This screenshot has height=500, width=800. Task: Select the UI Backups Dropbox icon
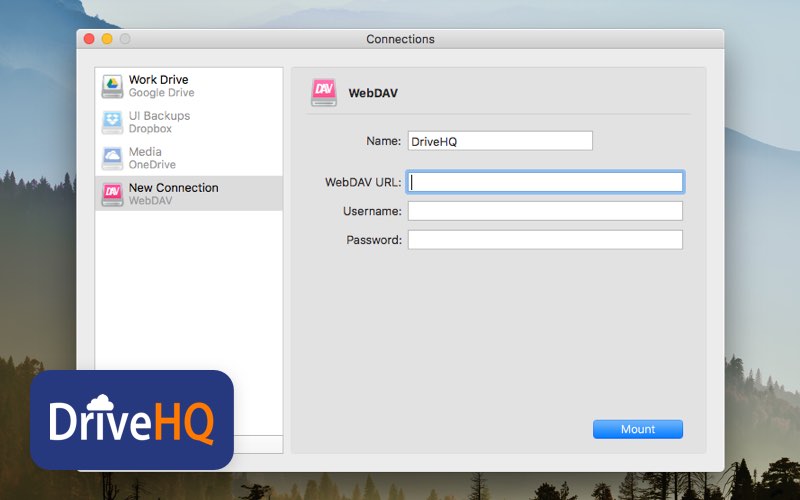pyautogui.click(x=112, y=122)
